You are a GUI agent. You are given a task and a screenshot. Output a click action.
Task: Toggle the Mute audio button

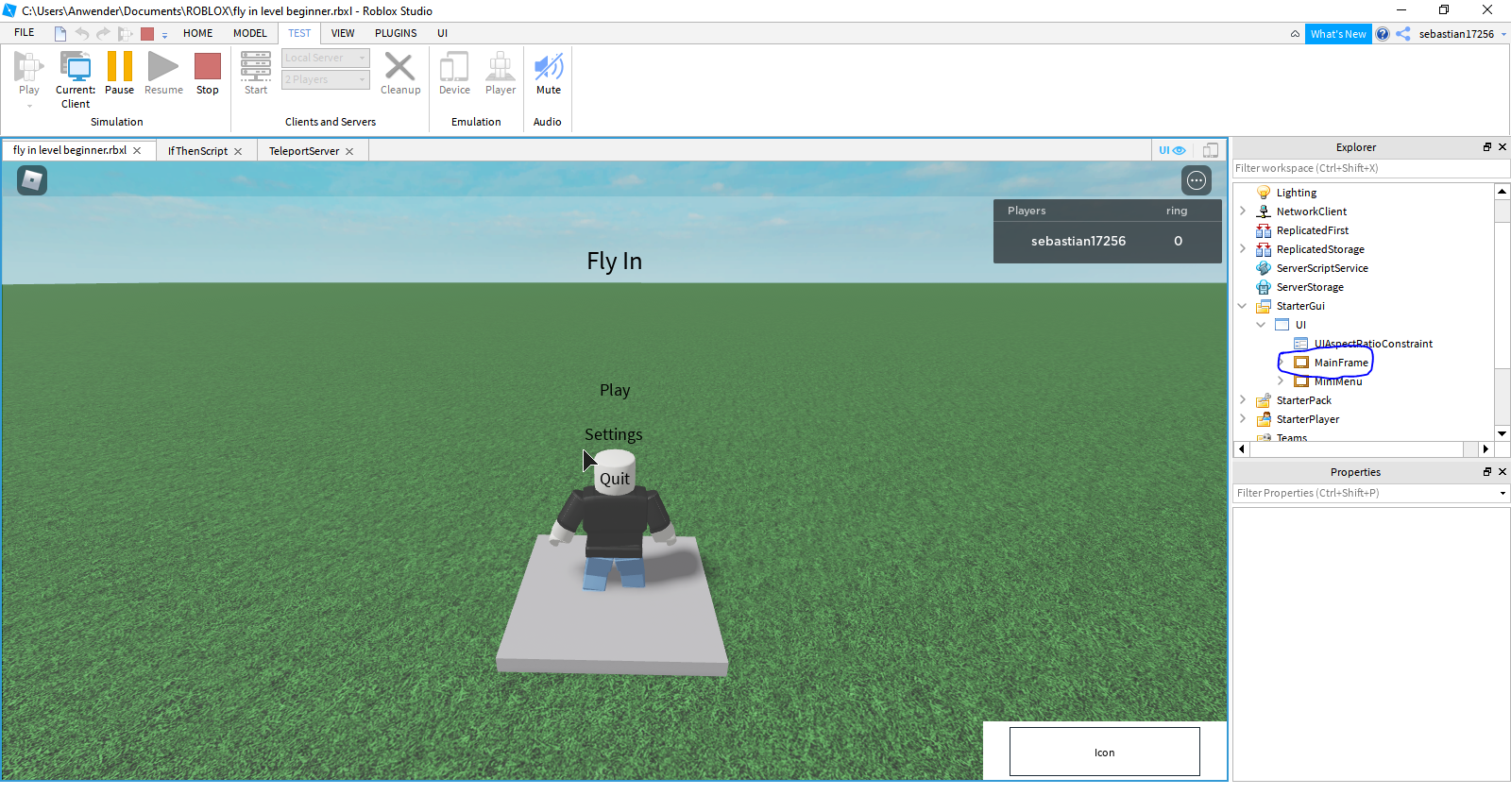(549, 74)
